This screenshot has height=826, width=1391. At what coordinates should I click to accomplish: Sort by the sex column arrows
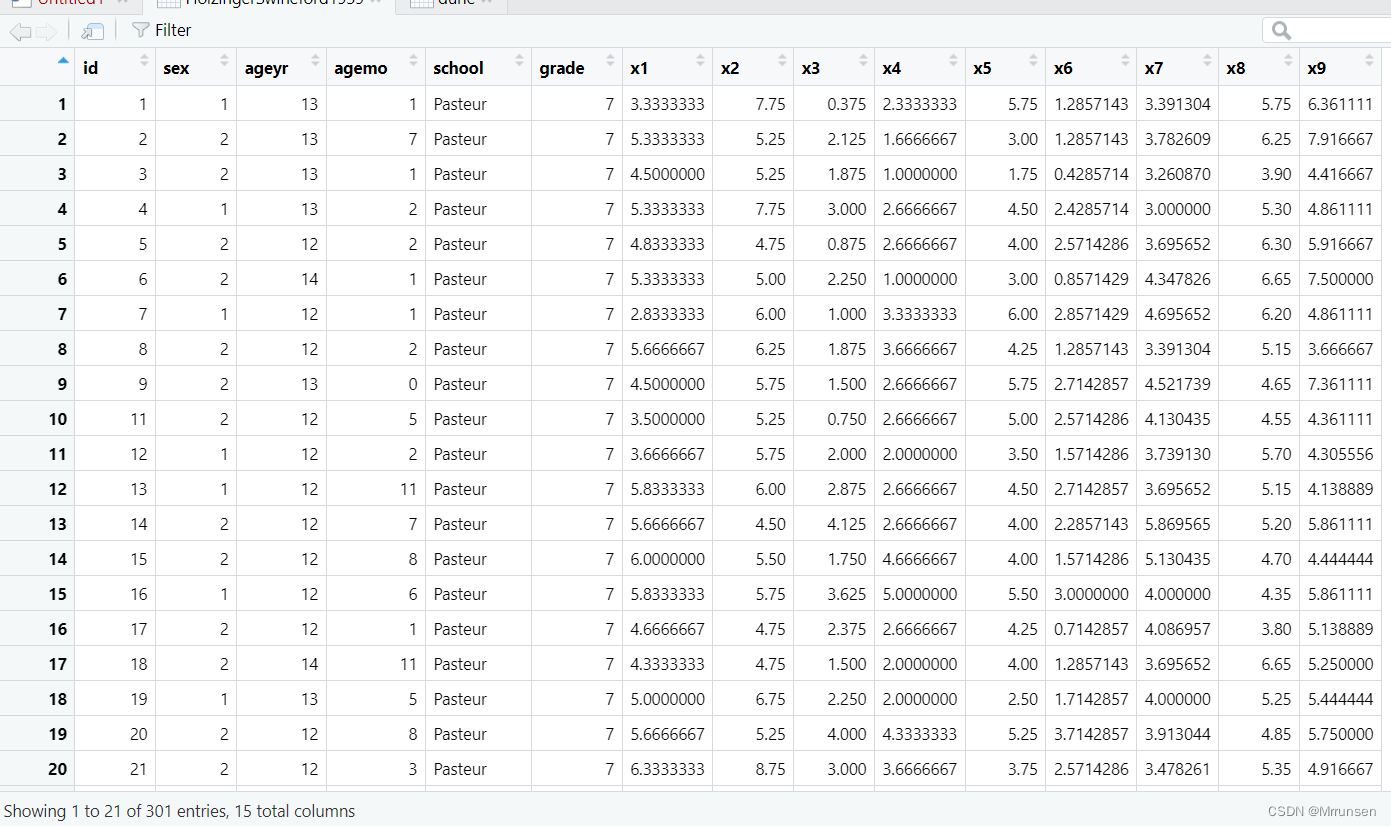(225, 61)
